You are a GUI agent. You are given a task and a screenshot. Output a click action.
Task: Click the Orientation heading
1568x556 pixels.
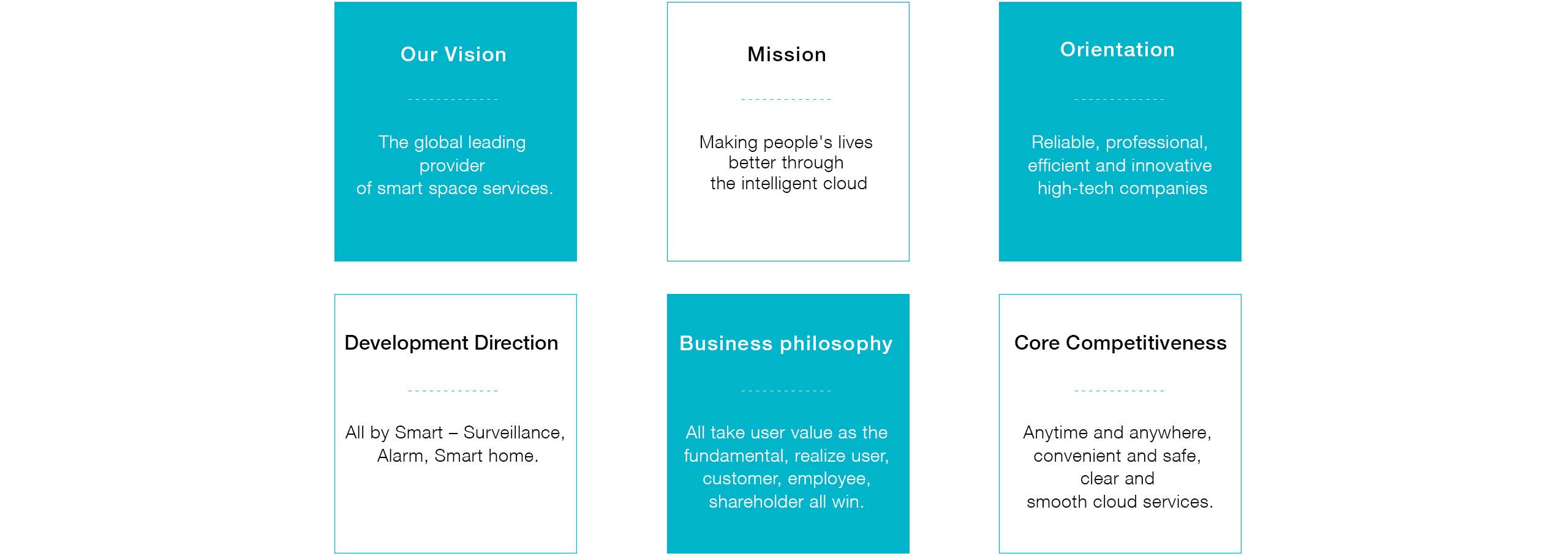click(x=1118, y=50)
